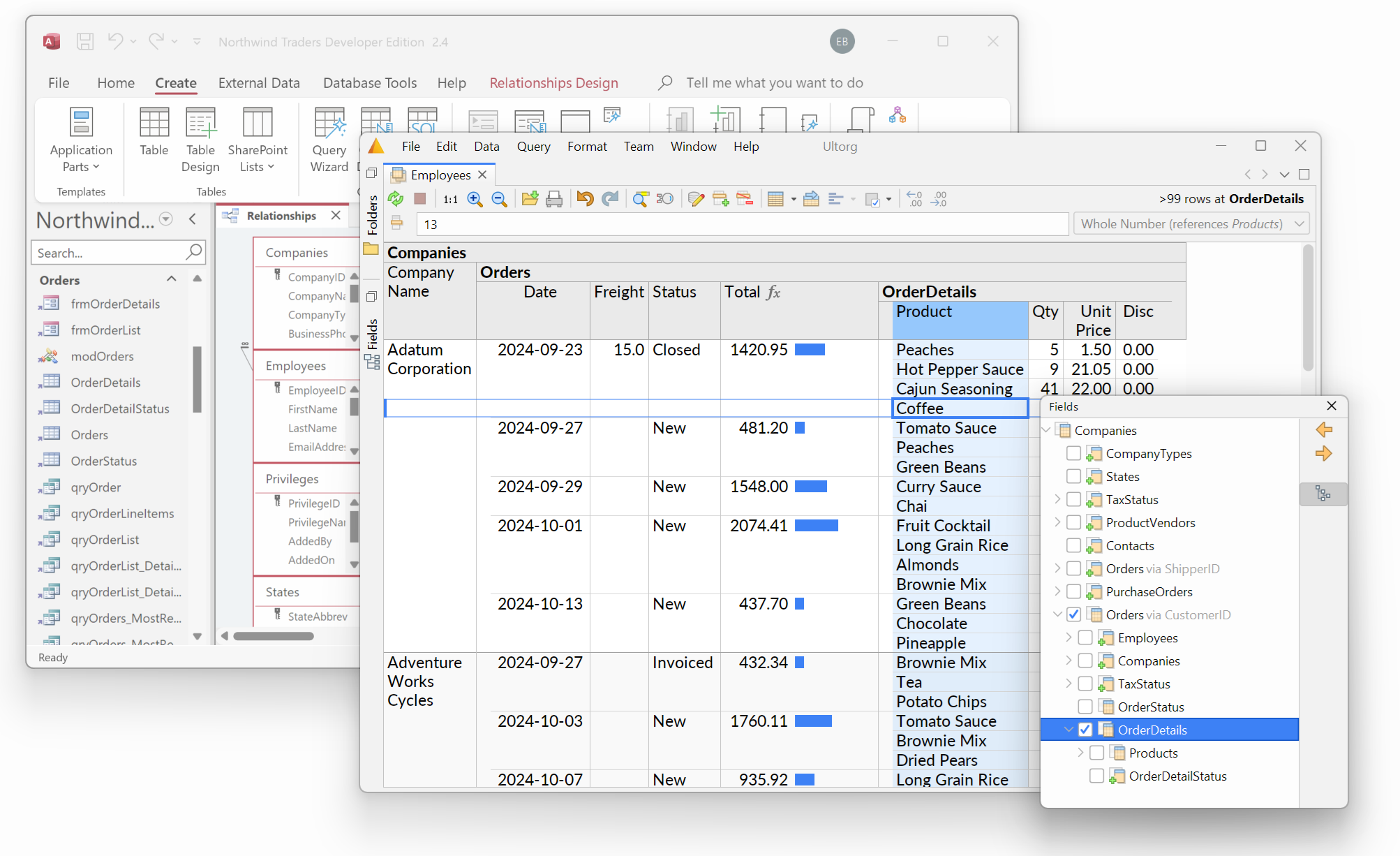This screenshot has width=1400, height=856.
Task: Click the Undo arrow in Ultorg
Action: click(585, 199)
